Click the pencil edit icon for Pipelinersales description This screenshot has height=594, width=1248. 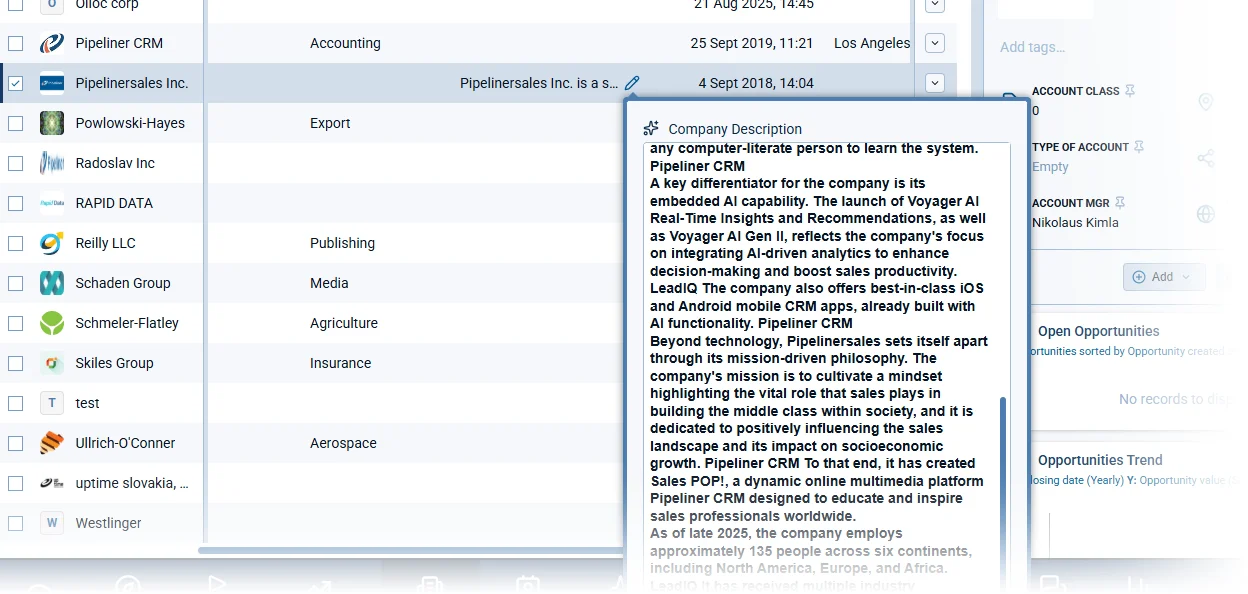pos(632,83)
